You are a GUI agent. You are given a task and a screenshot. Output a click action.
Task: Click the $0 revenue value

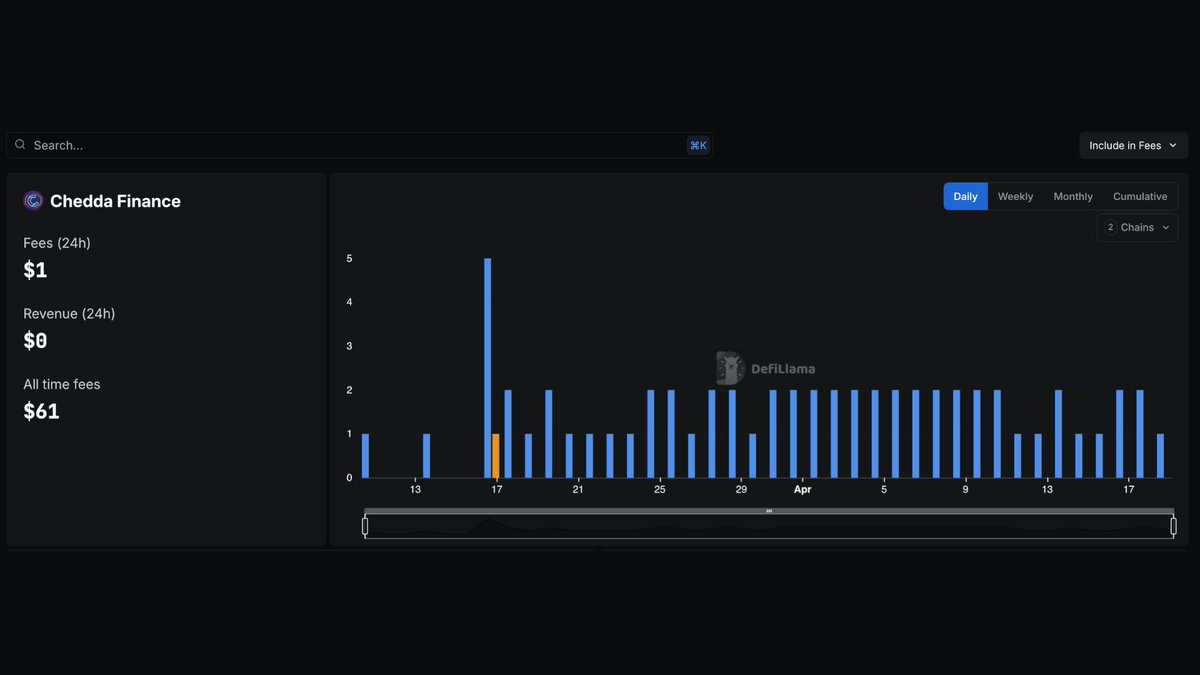(35, 341)
